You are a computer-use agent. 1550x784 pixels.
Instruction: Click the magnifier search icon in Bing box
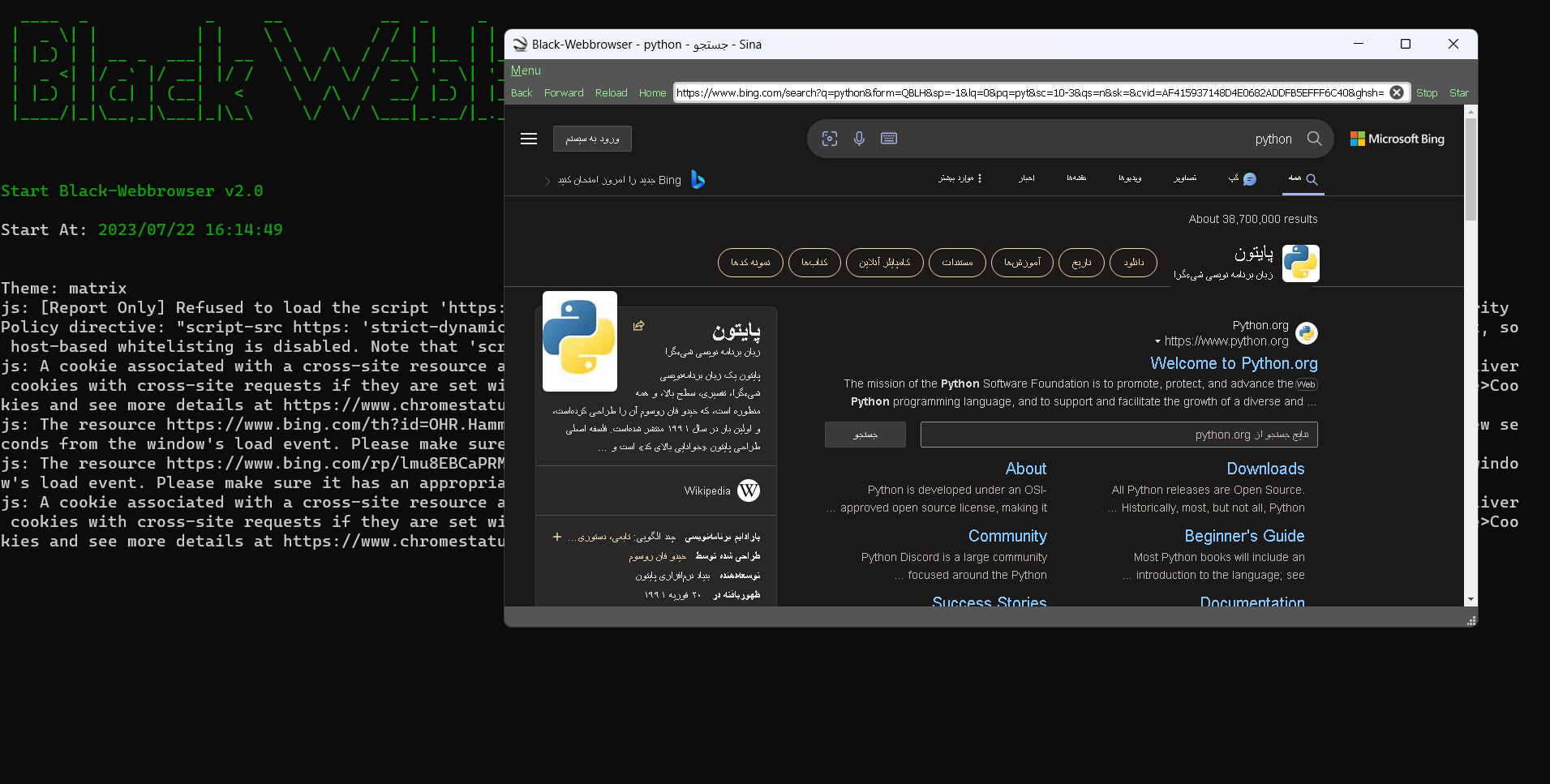pos(1314,139)
